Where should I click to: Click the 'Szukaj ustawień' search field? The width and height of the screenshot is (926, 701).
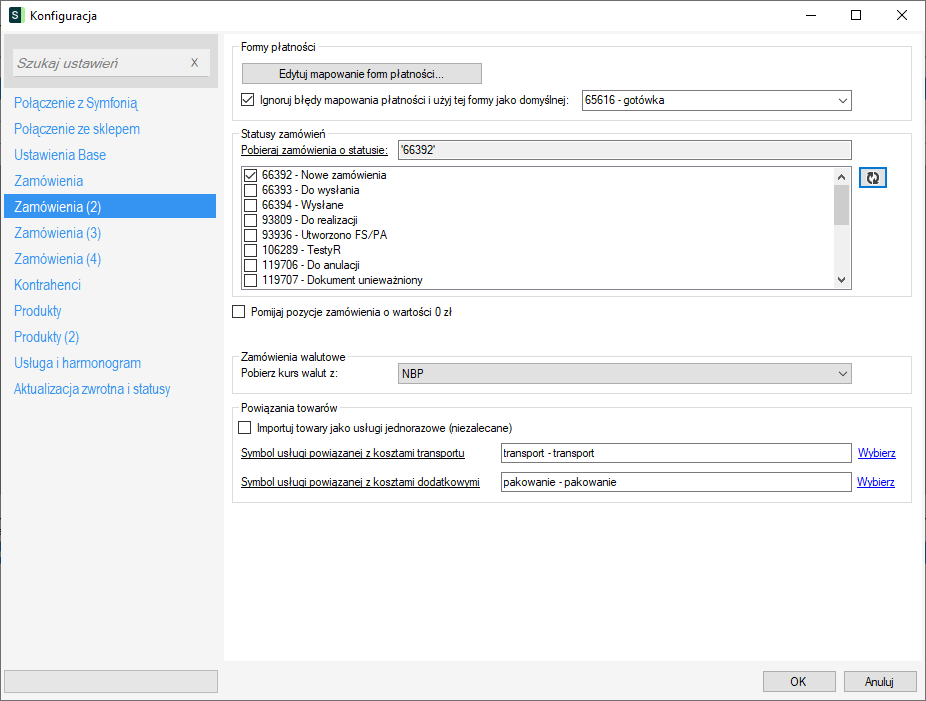coord(100,63)
